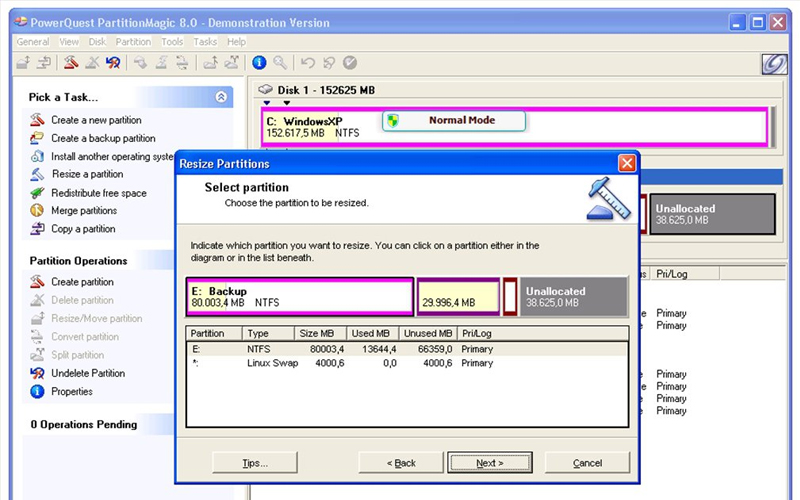800x500 pixels.
Task: Click the icon next to Merge partitions task
Action: 37,210
